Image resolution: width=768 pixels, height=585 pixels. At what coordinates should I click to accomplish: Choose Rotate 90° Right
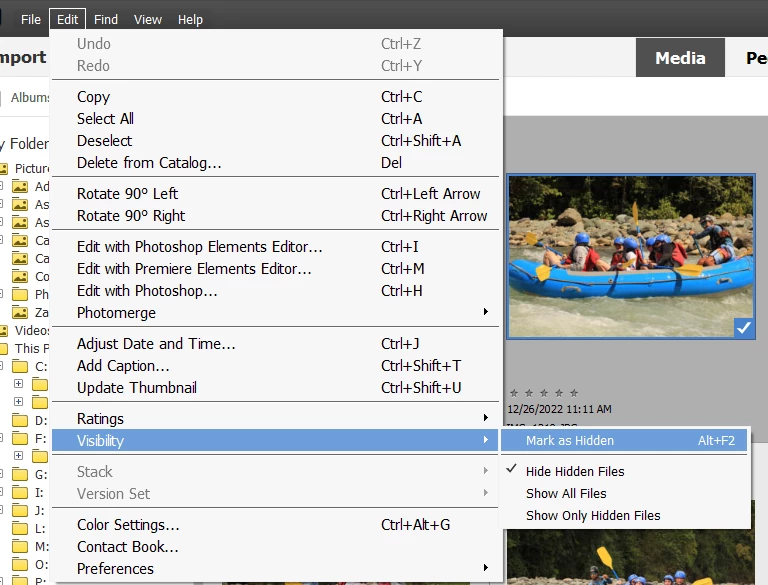pos(277,216)
